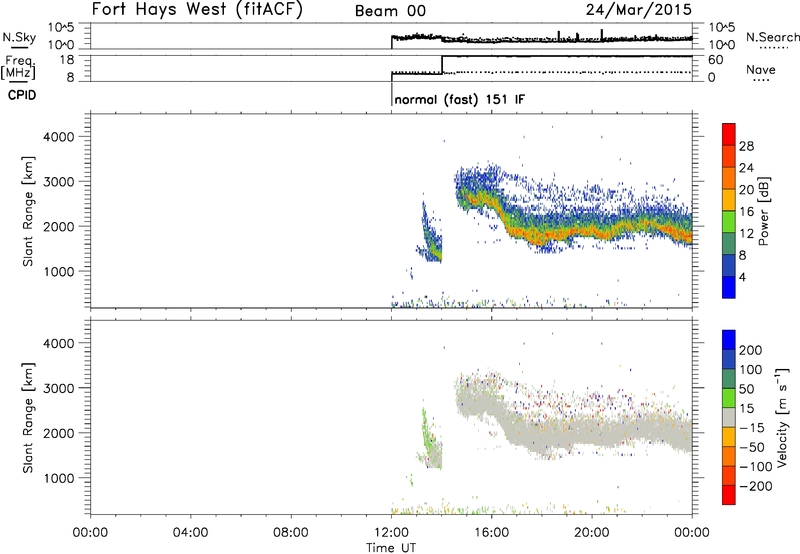Click the '200' velocity scale value
Screen dimensions: 800x554
click(x=751, y=350)
